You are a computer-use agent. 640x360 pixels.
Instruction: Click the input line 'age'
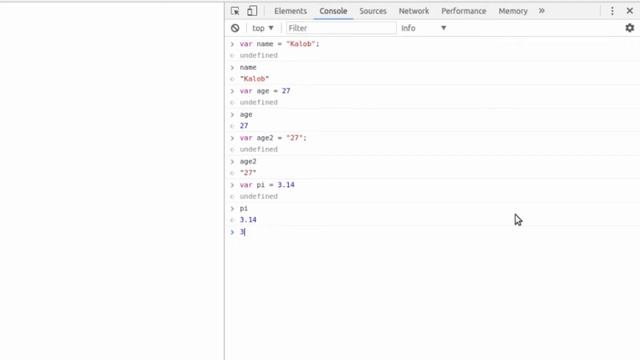point(246,115)
